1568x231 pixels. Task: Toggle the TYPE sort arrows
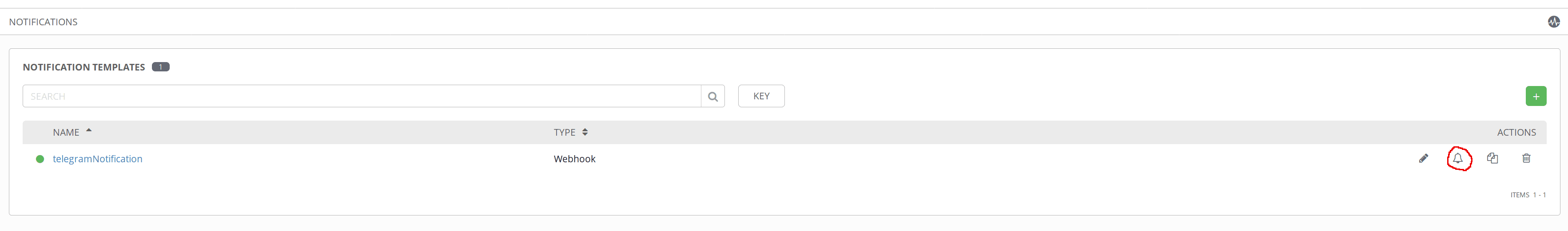click(585, 133)
